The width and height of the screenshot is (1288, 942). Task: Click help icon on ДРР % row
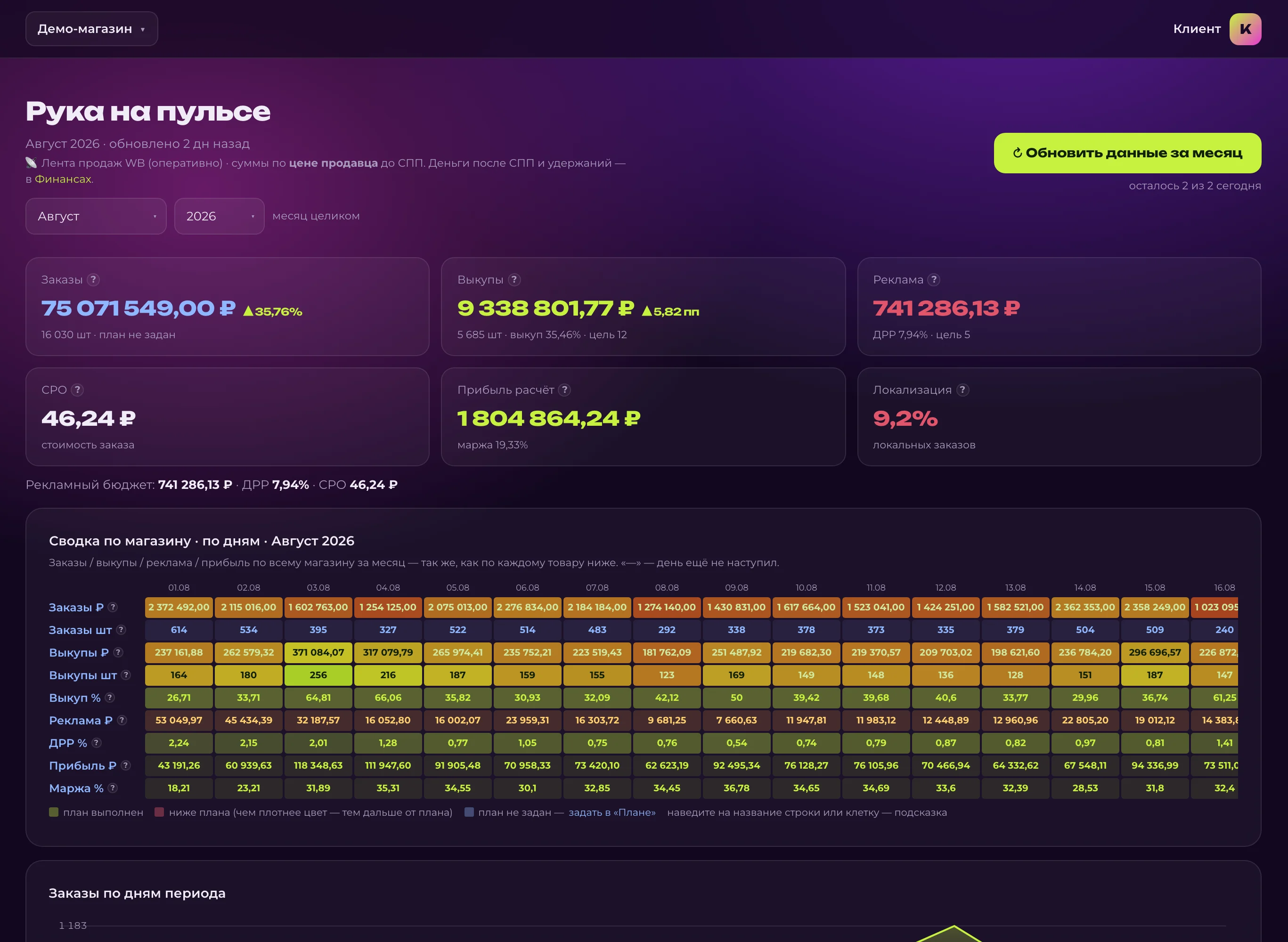97,742
